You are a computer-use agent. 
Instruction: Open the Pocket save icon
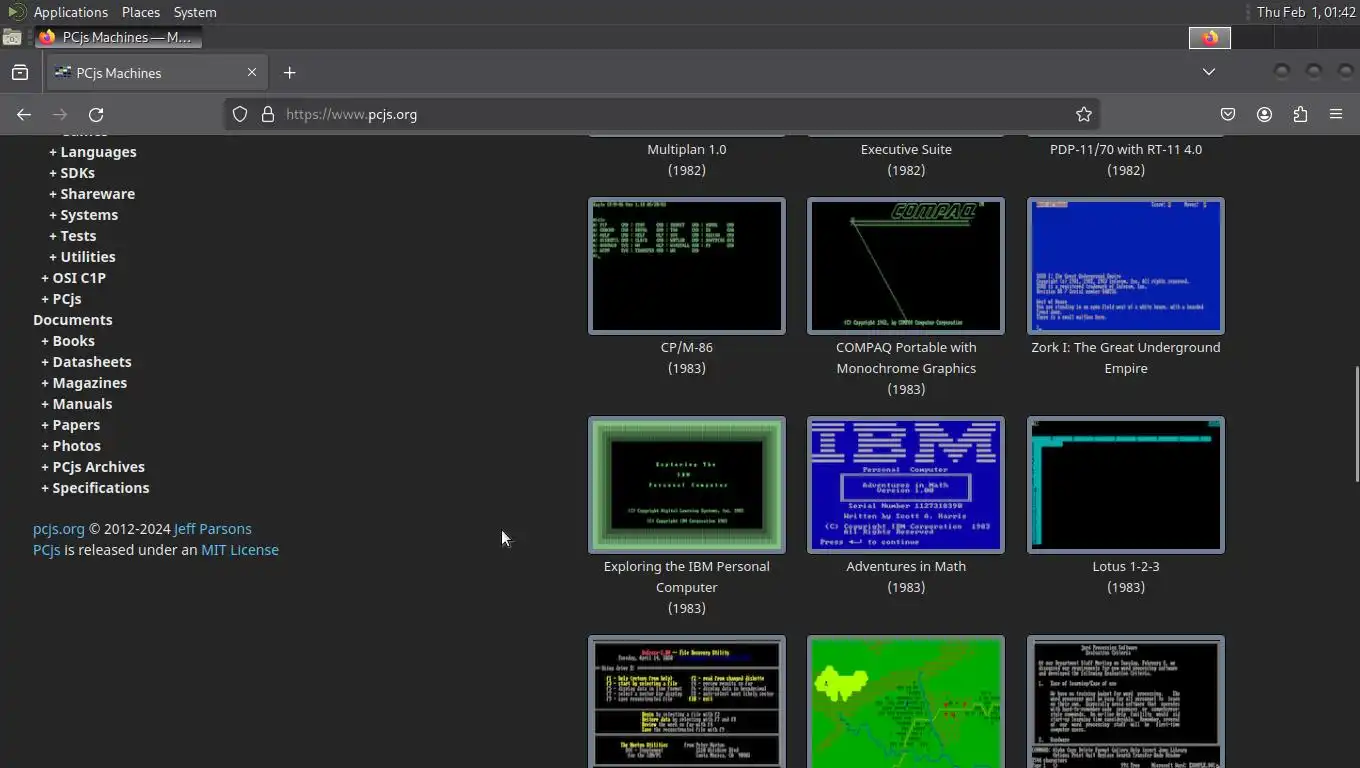tap(1228, 114)
